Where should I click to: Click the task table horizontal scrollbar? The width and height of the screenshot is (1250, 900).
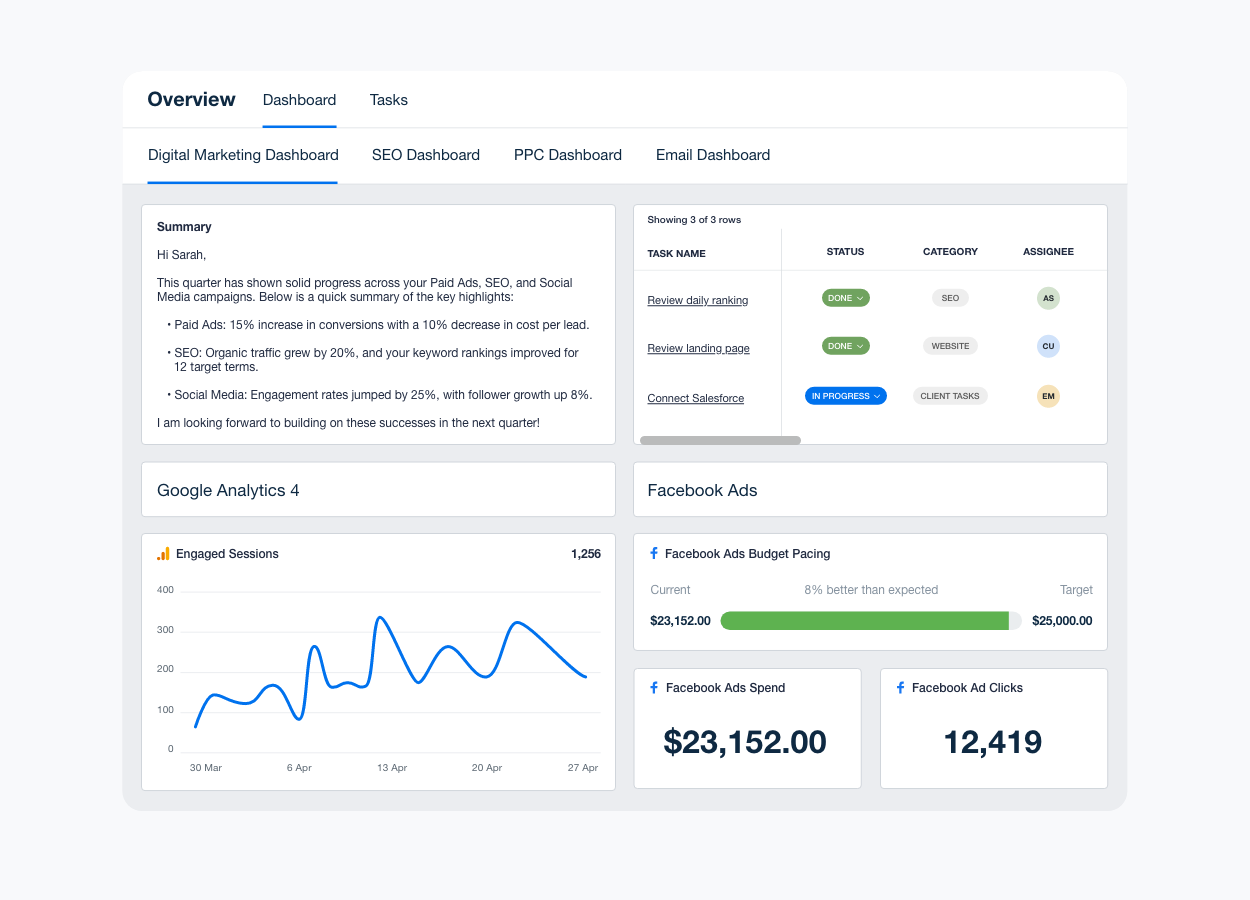[720, 440]
